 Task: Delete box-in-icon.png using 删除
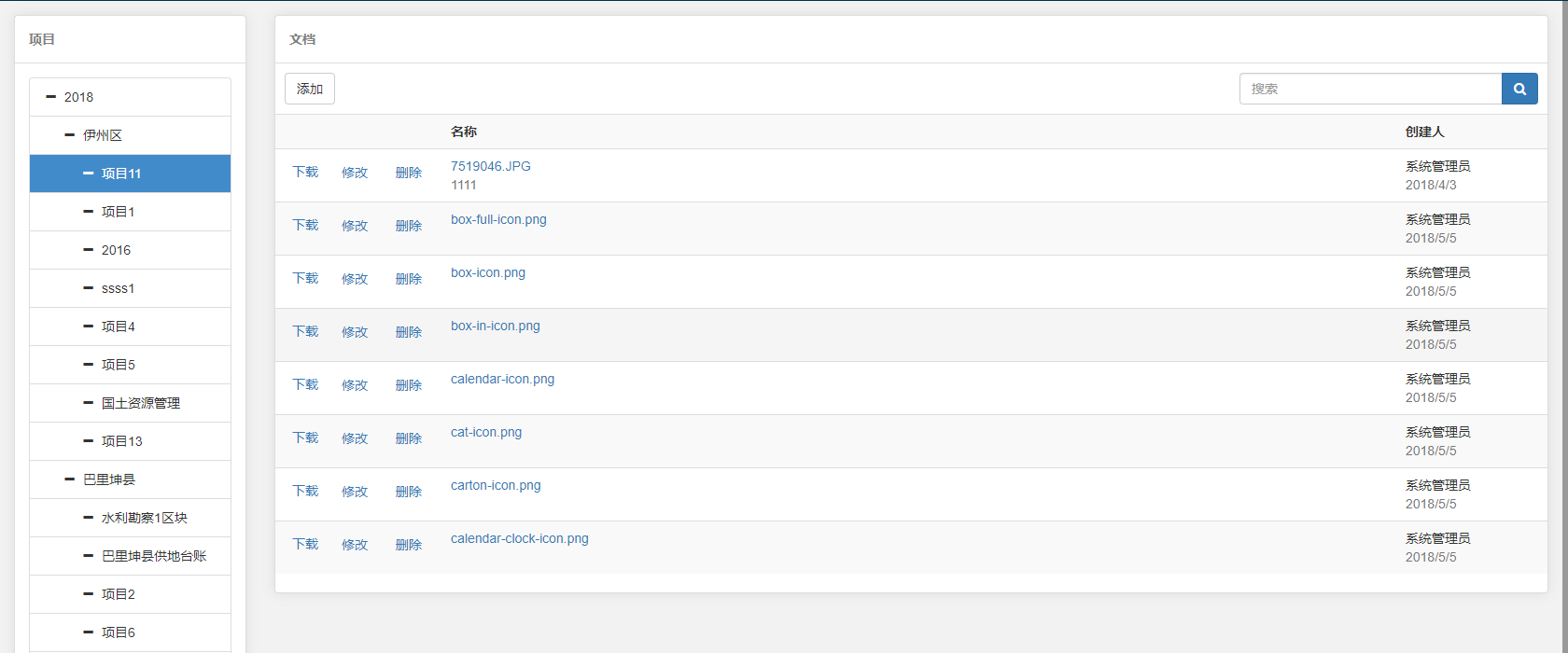tap(408, 332)
